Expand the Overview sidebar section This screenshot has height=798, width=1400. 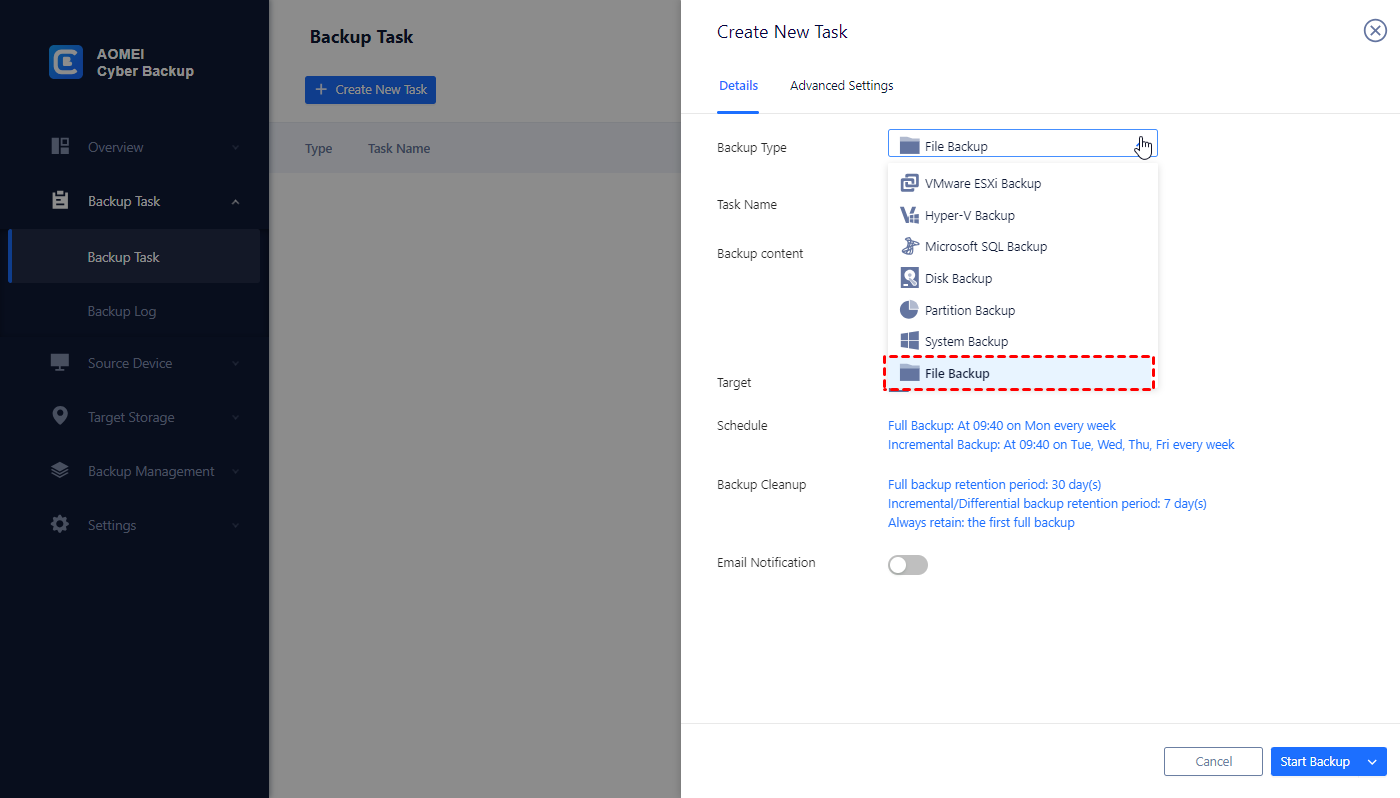pyautogui.click(x=236, y=148)
